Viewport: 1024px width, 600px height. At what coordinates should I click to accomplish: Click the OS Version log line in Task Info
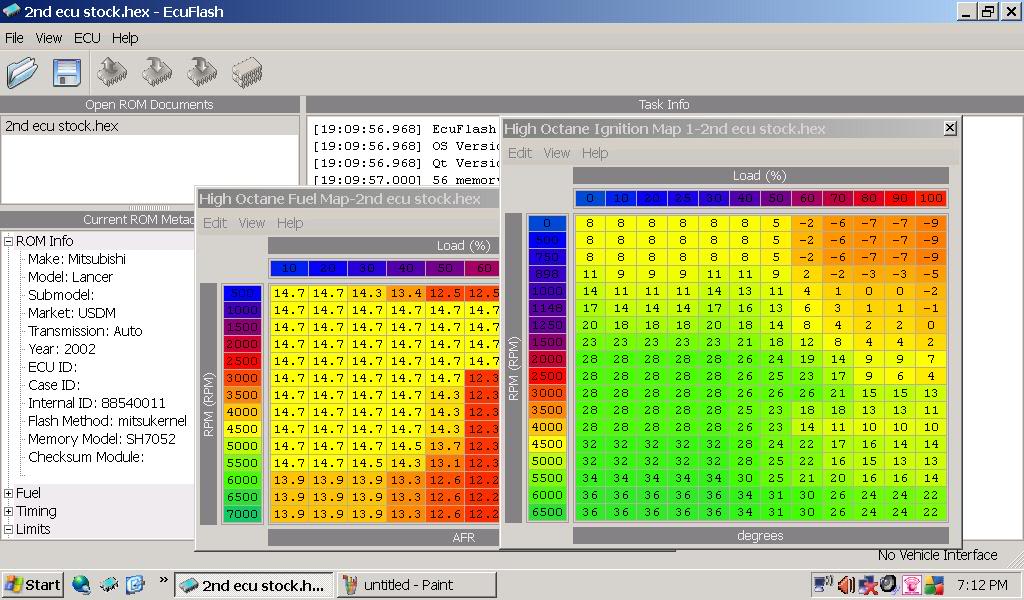point(406,146)
